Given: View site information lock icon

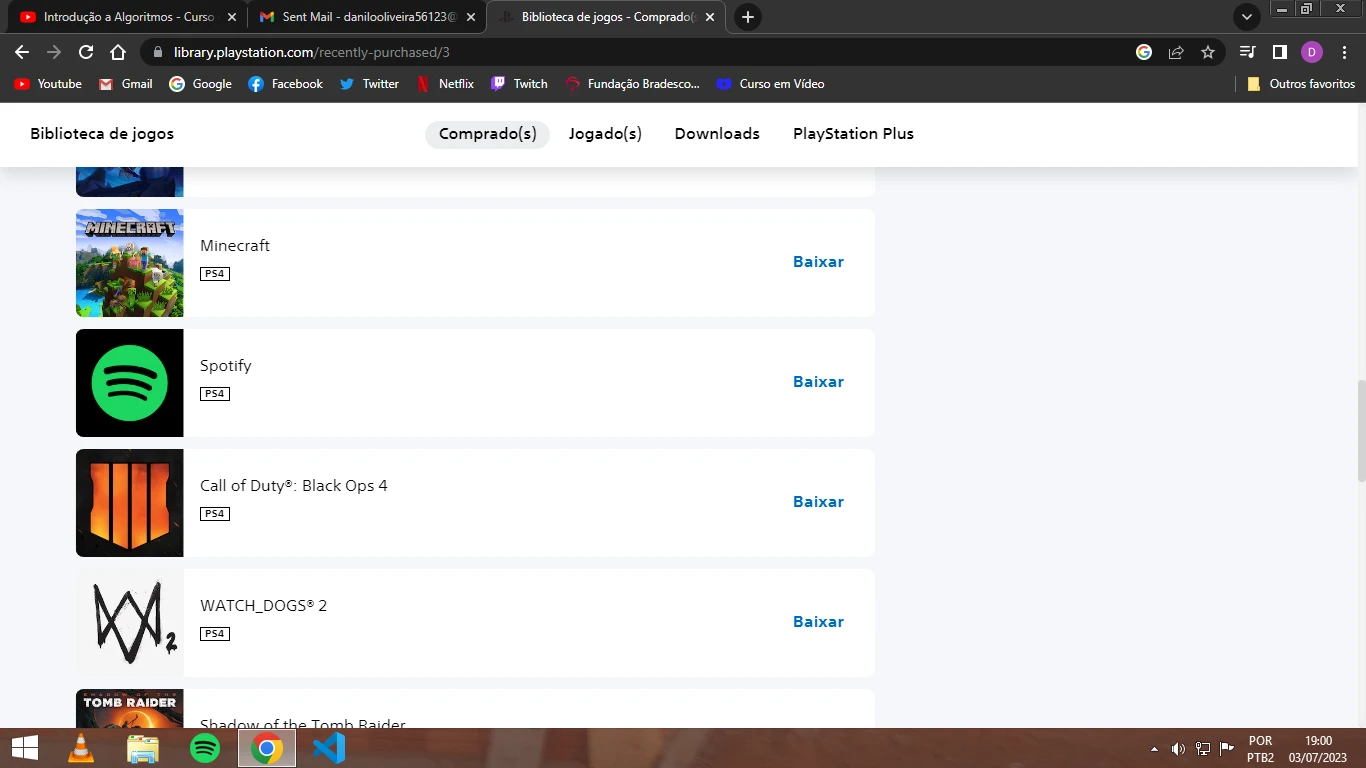Looking at the screenshot, I should 158,52.
